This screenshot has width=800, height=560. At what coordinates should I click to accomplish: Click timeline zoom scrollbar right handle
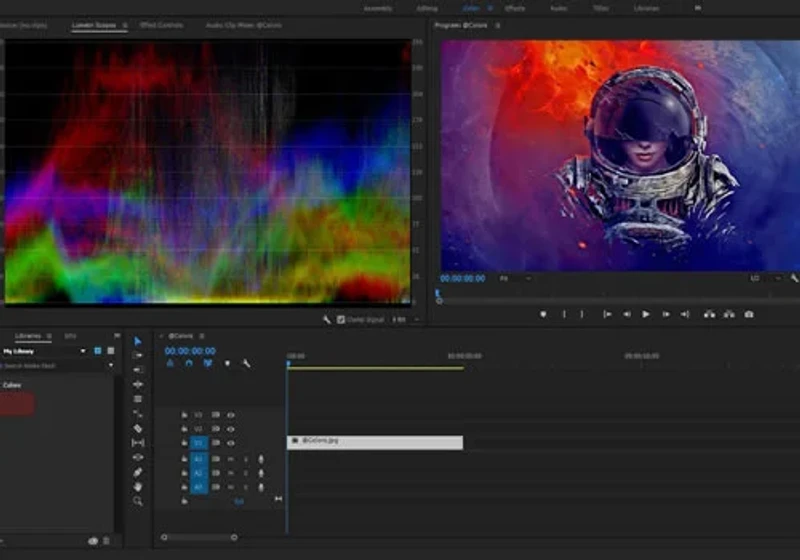[234, 537]
